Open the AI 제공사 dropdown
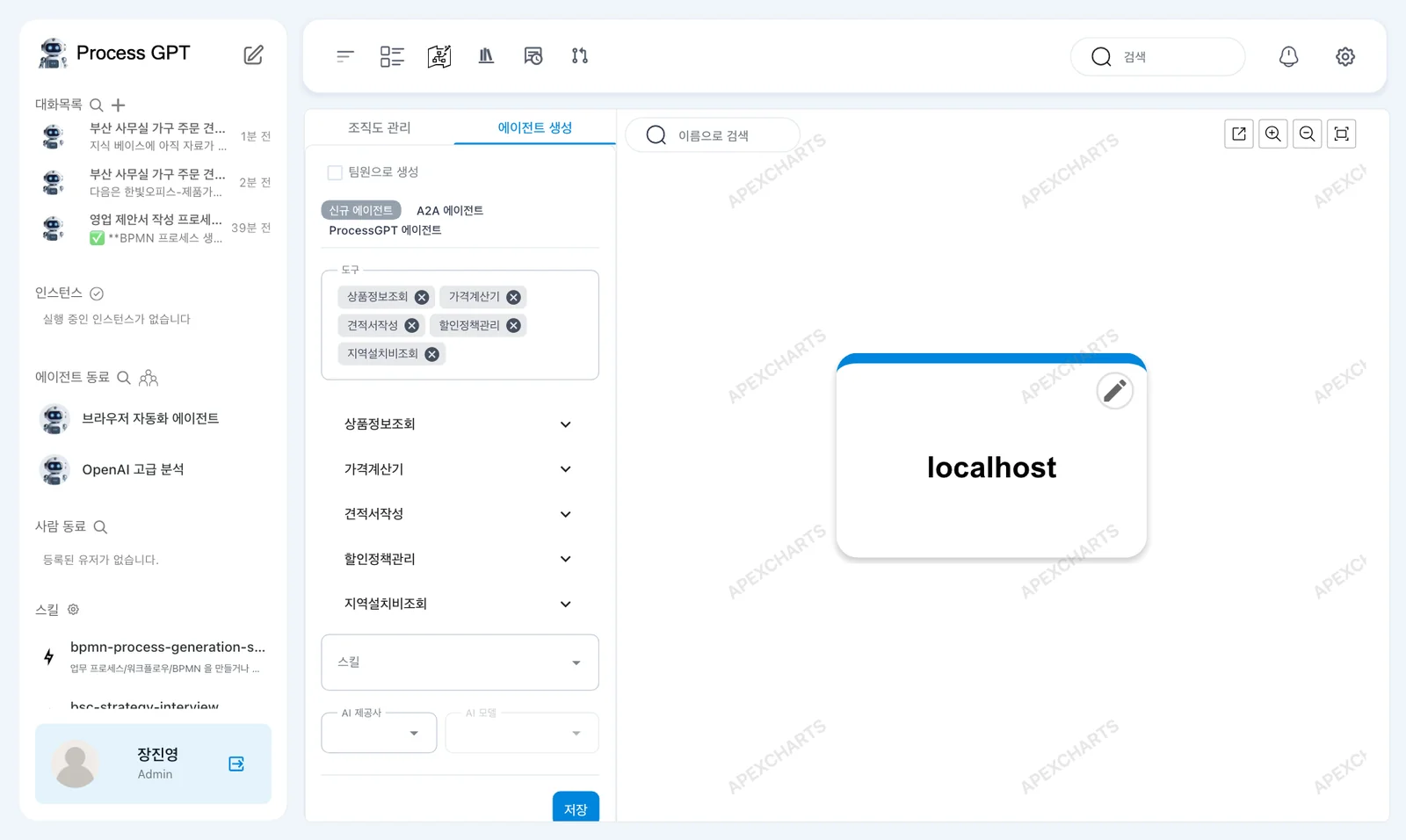The height and width of the screenshot is (840, 1406). pyautogui.click(x=379, y=733)
